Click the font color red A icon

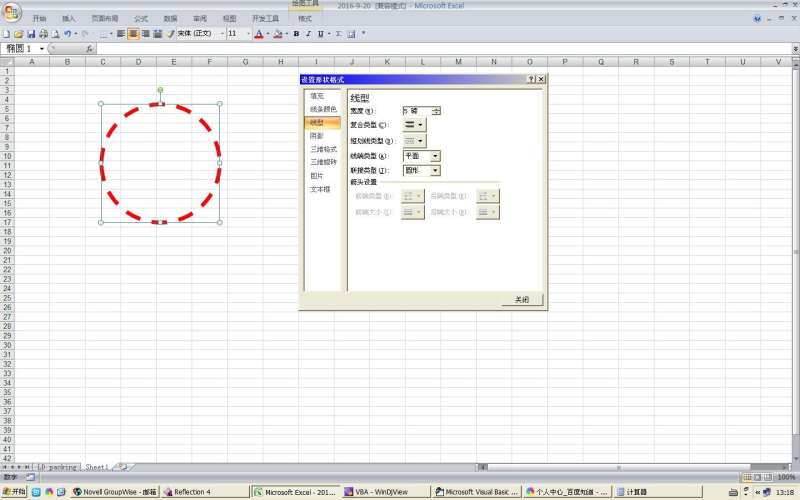point(258,34)
